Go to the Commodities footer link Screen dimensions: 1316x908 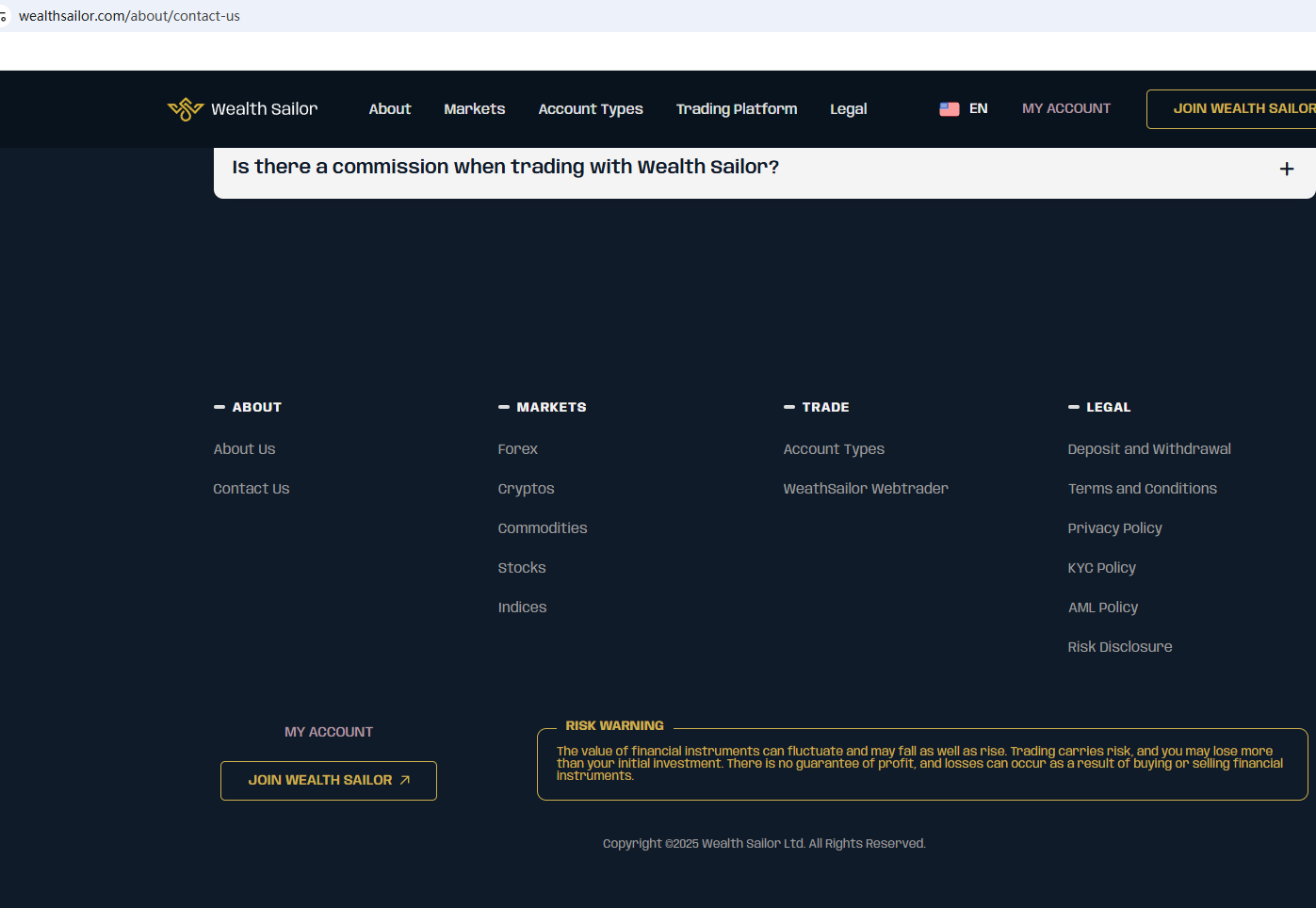click(x=543, y=528)
